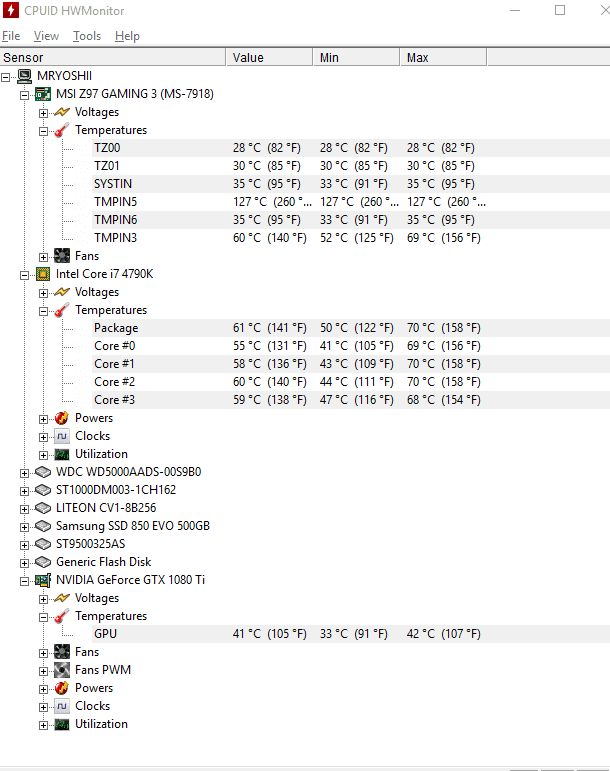Click the MRYOSHII computer icon
Screen dimensions: 610x771
(24, 76)
